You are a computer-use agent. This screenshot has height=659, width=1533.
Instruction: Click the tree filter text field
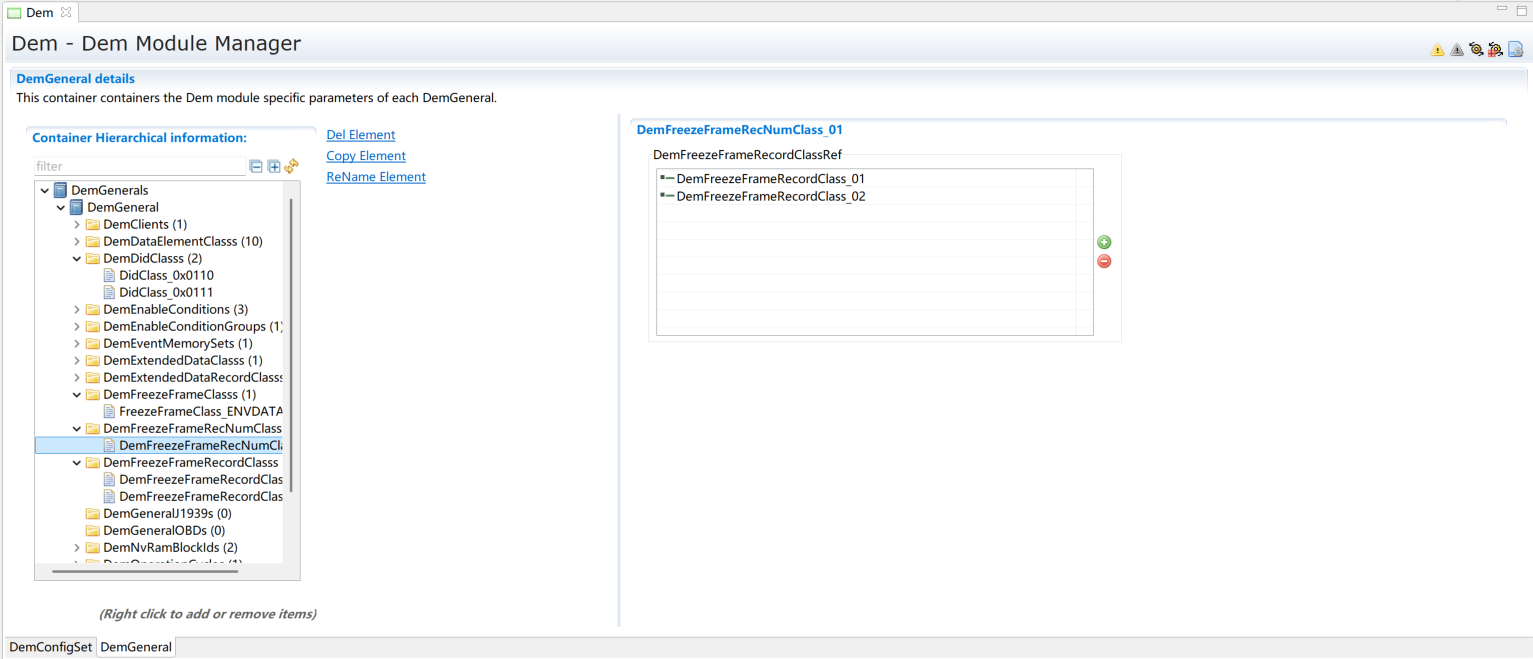pos(139,167)
